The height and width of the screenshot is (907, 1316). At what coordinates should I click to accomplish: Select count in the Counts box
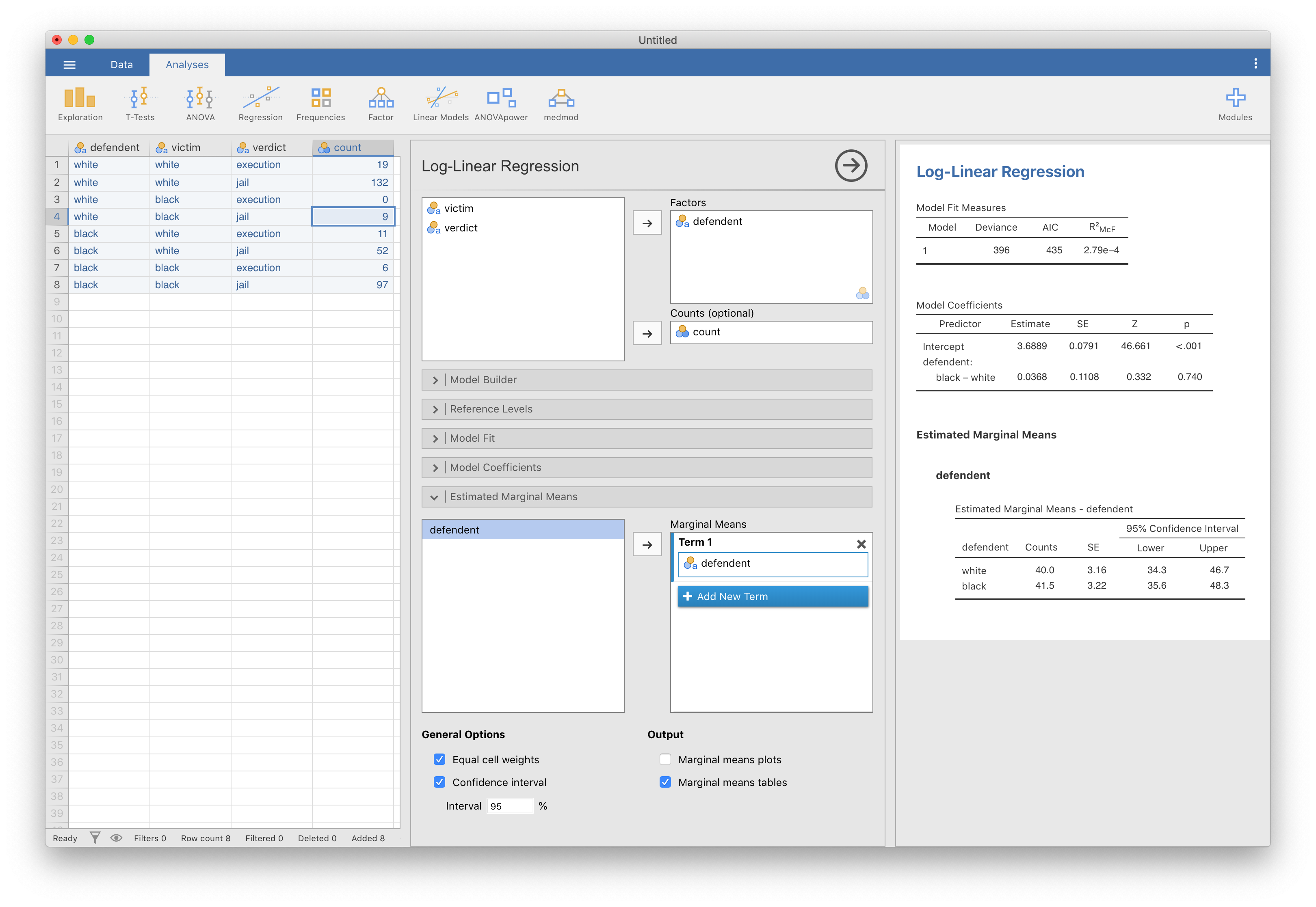pyautogui.click(x=771, y=333)
